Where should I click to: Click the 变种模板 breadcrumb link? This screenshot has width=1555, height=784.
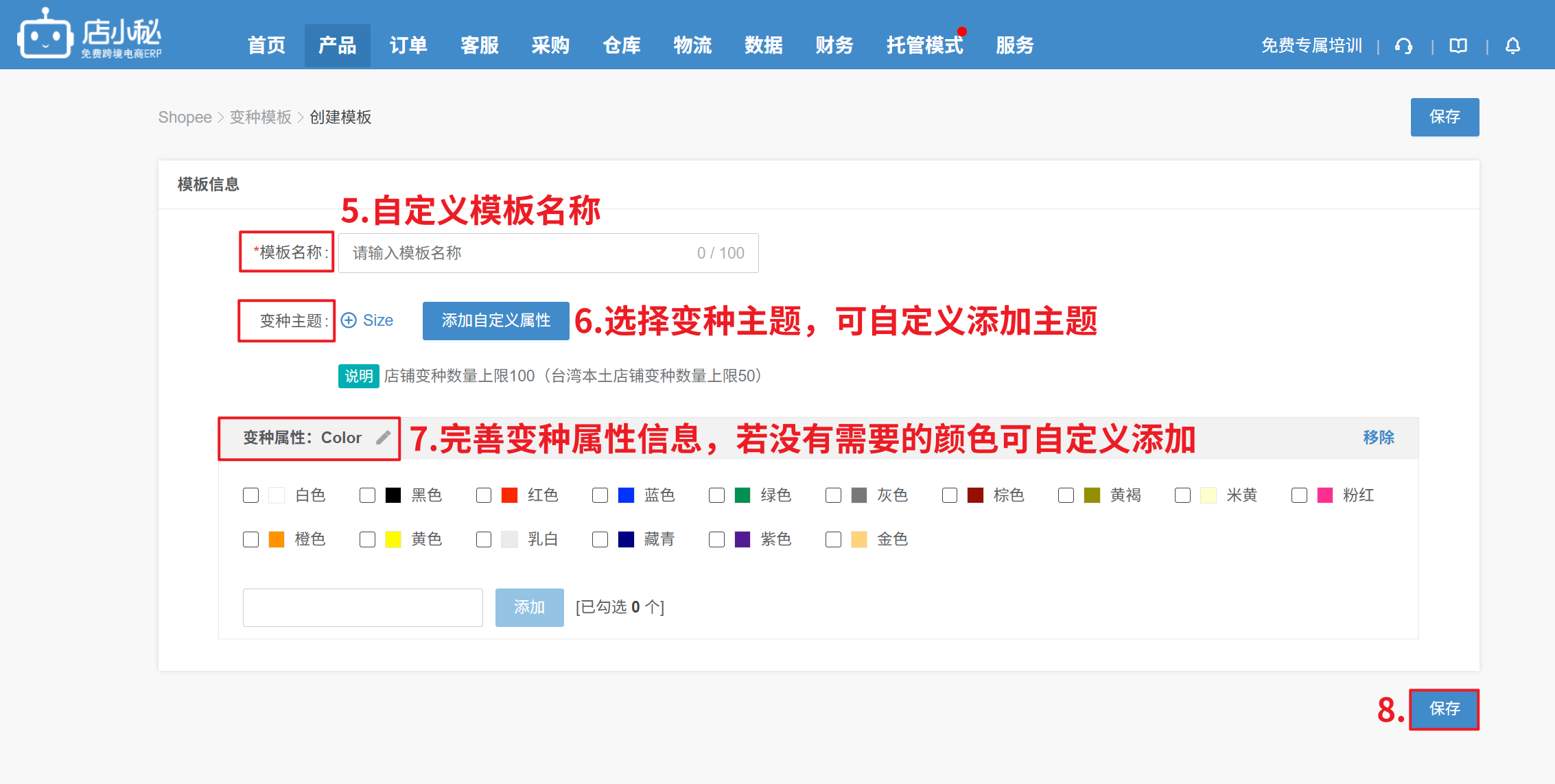[260, 117]
